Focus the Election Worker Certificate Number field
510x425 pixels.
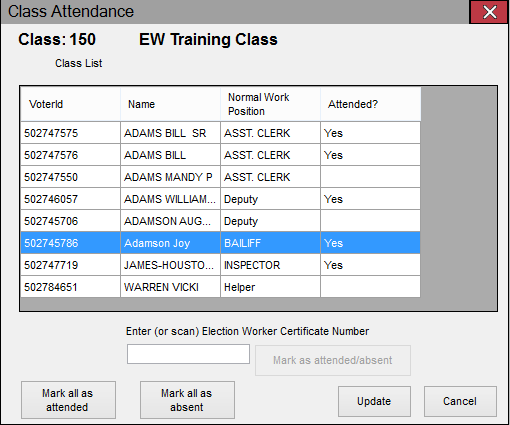point(188,354)
